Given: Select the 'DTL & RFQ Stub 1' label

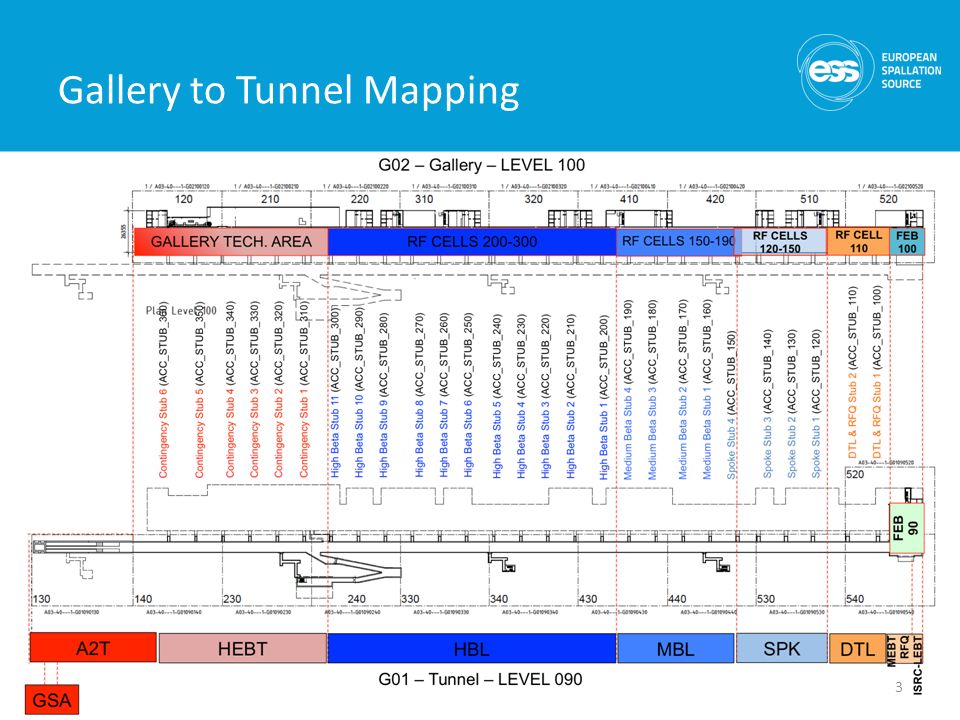Looking at the screenshot, I should (876, 416).
